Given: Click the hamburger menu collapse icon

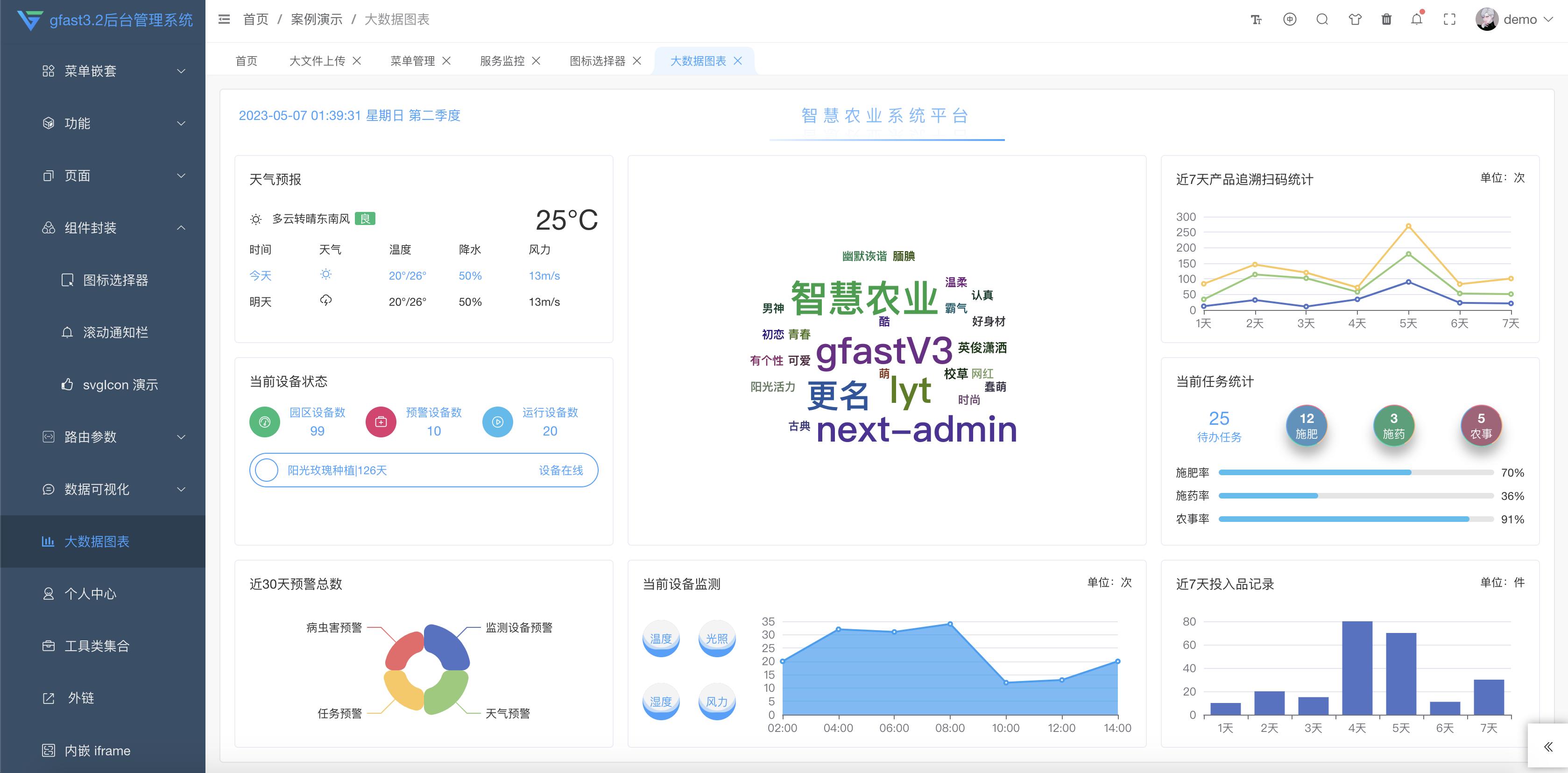Looking at the screenshot, I should (223, 19).
